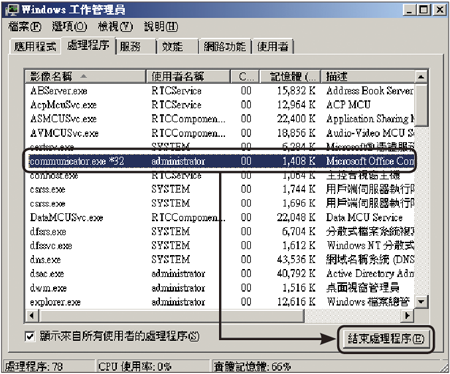Sort by 描述 column header
The image size is (450, 374).
pos(368,77)
